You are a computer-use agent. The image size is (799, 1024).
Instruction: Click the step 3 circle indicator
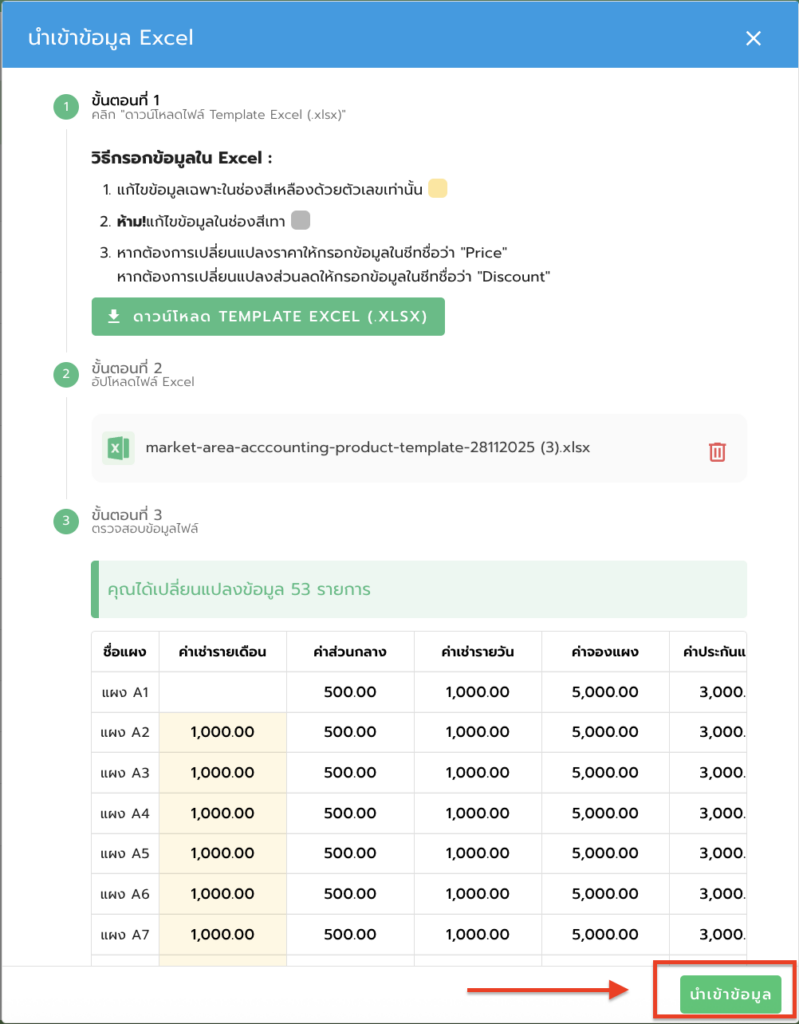[66, 521]
